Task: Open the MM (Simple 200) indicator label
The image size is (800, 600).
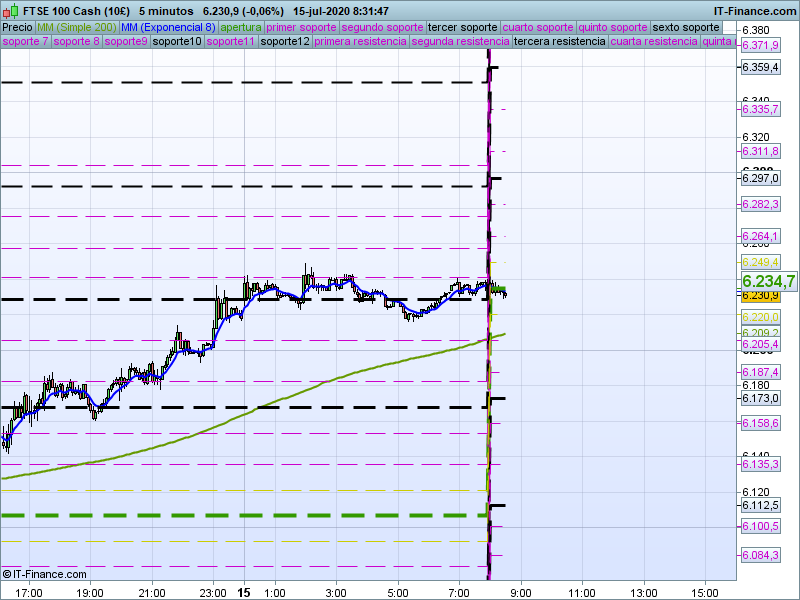Action: tap(77, 28)
